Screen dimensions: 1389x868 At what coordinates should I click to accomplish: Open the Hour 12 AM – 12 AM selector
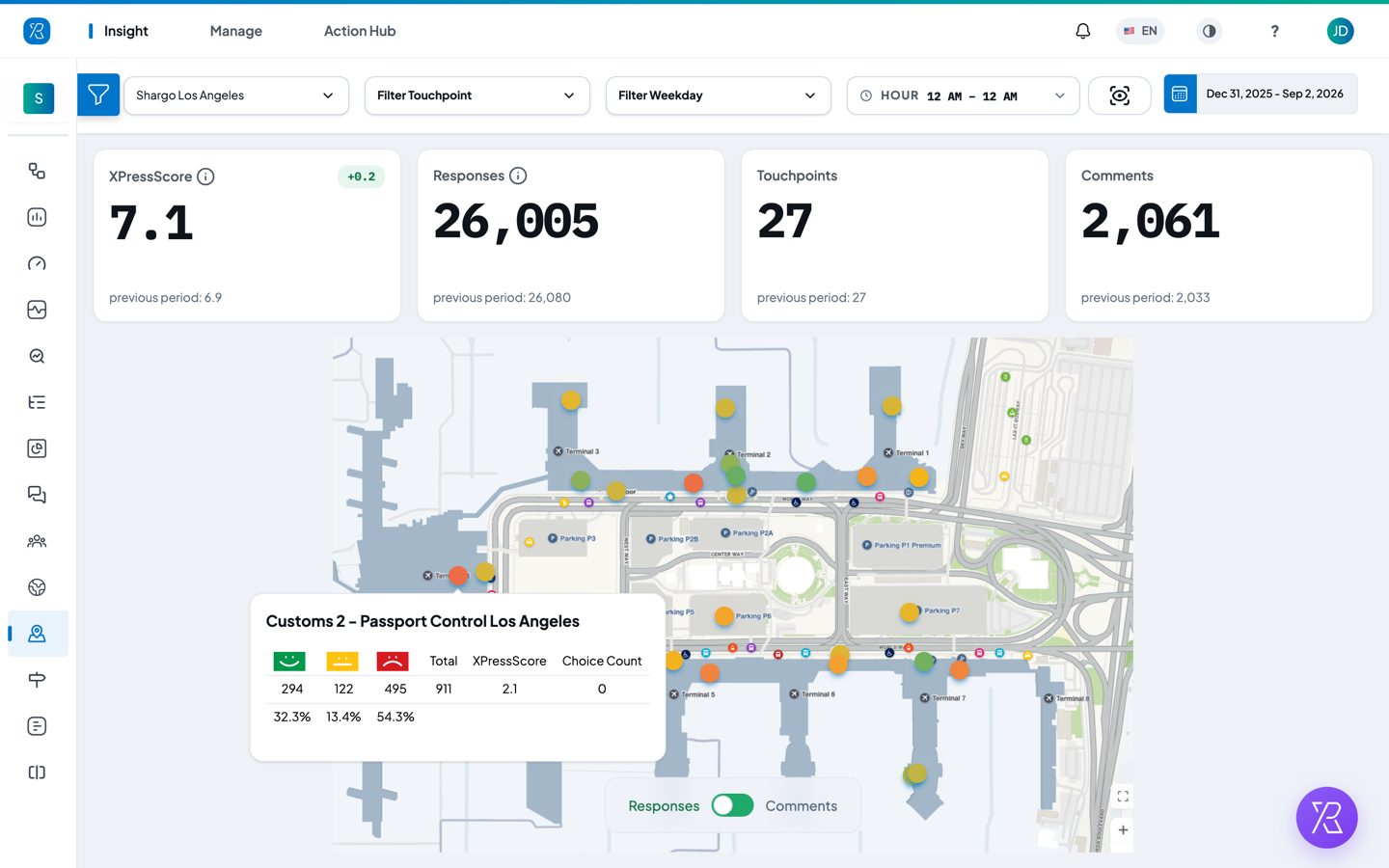(x=963, y=95)
